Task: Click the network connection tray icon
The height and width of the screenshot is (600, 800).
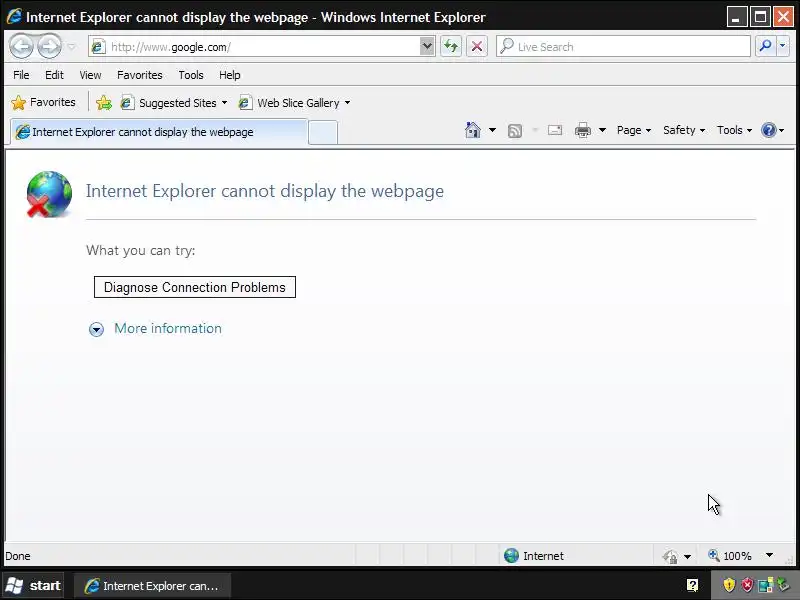Action: 765,585
